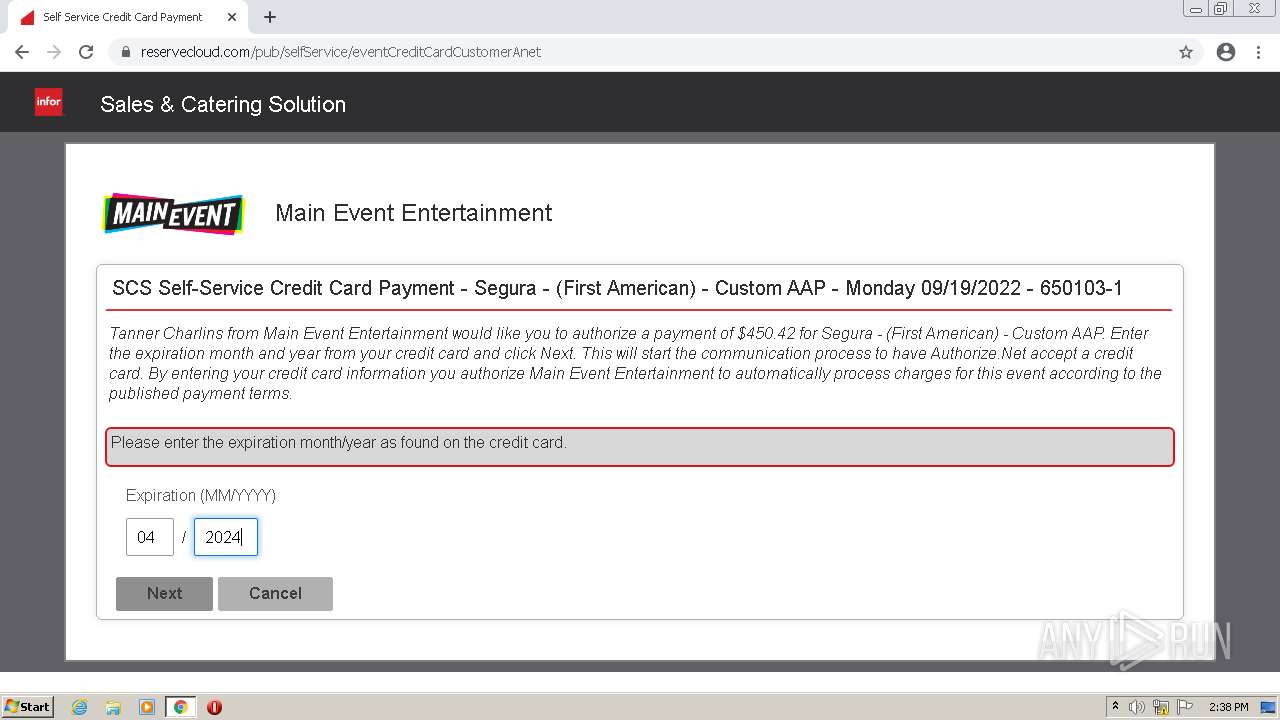
Task: Open network status tray icon
Action: (x=1161, y=707)
